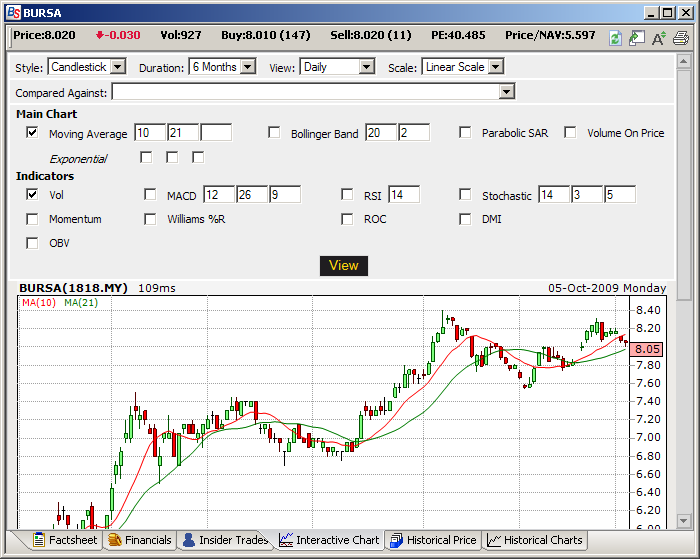Click the empty third Moving Average field

point(216,133)
